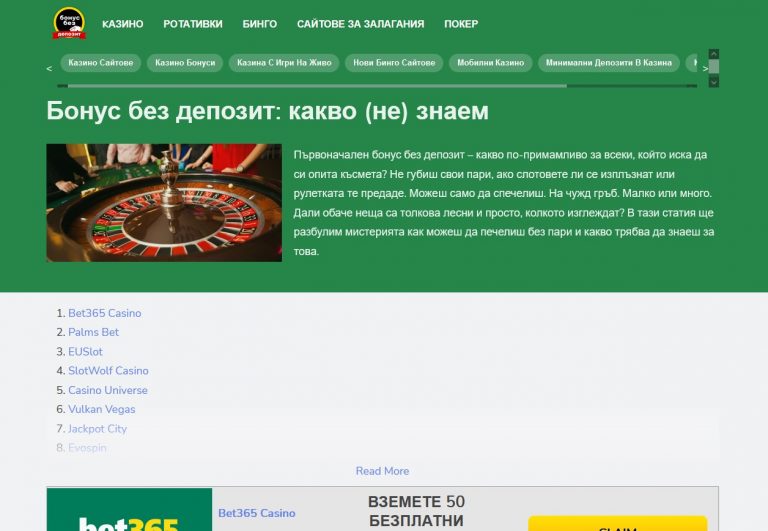Click the roulette wheel article image

[164, 203]
